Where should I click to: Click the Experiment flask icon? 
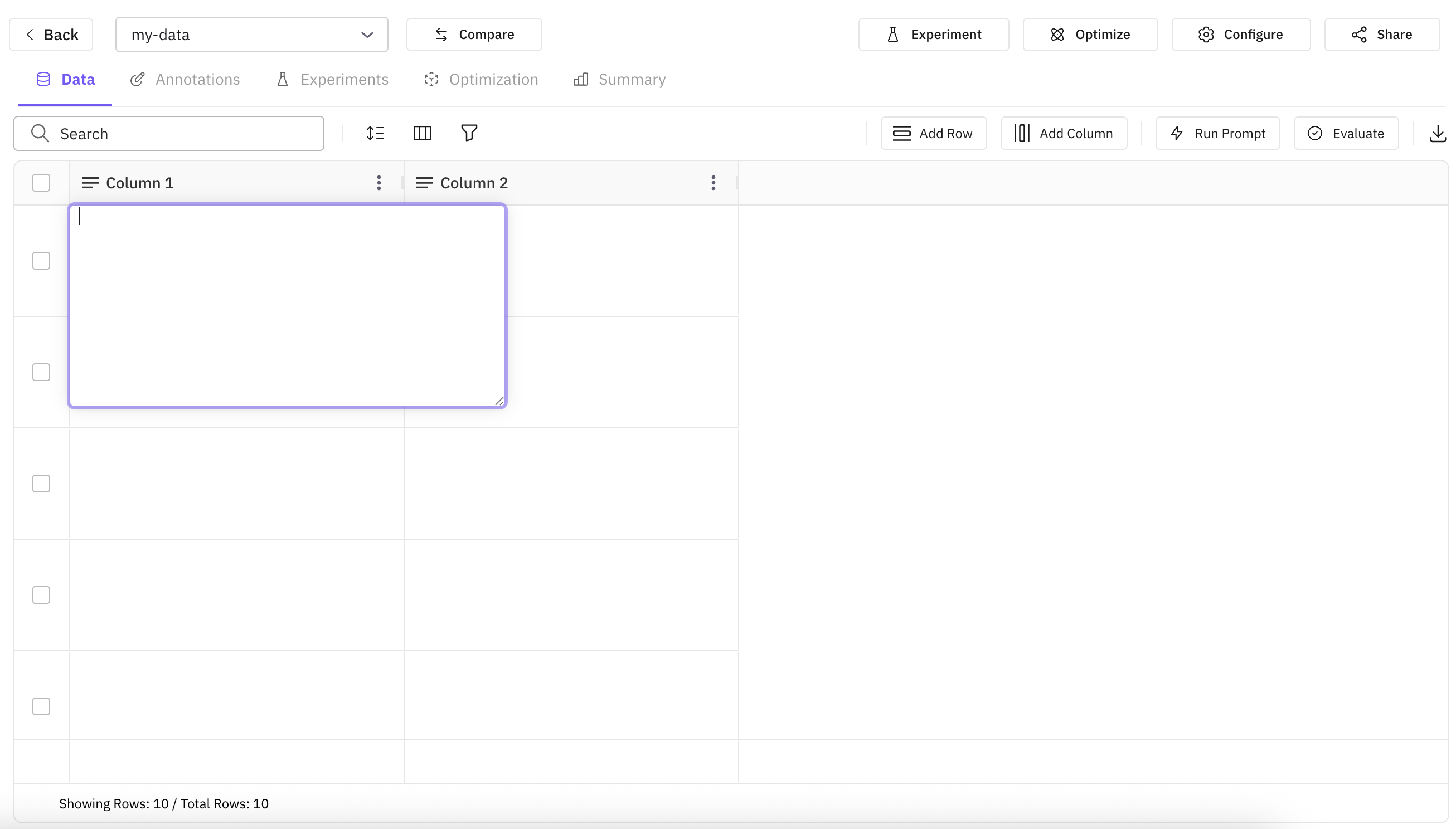point(892,34)
